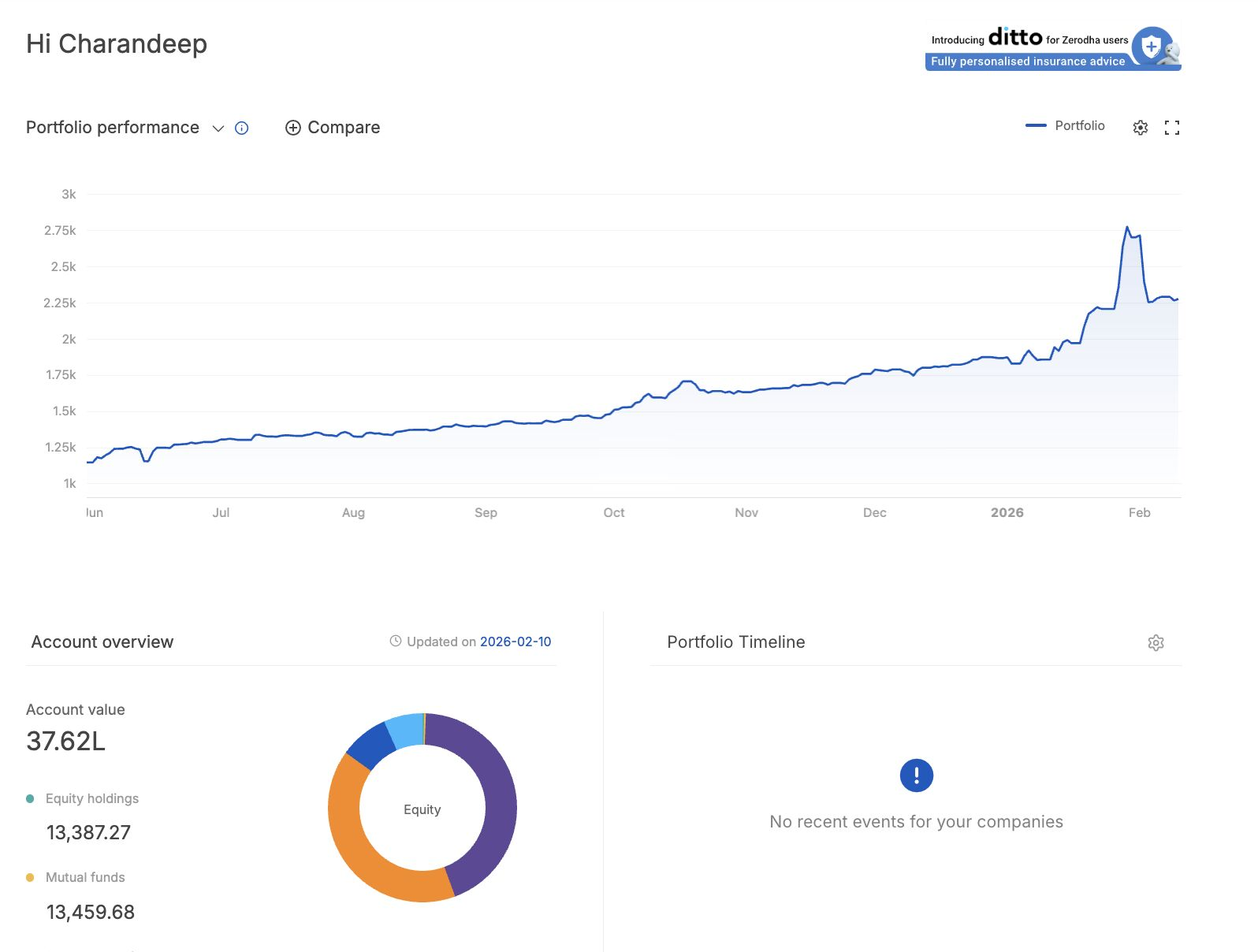Click the plus icon next to Compare
1258x952 pixels.
(292, 128)
